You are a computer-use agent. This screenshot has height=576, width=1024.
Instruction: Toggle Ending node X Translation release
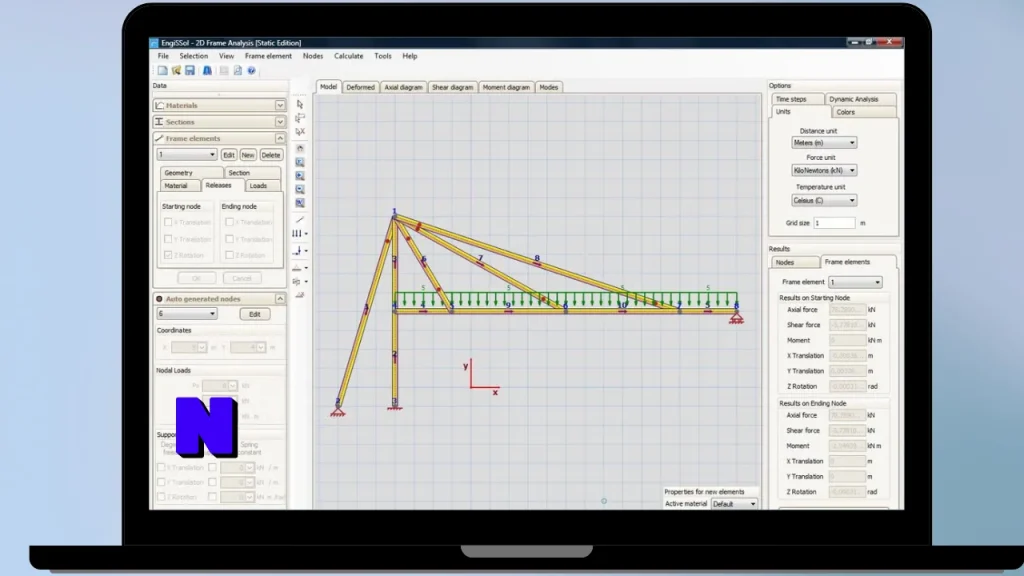(229, 222)
